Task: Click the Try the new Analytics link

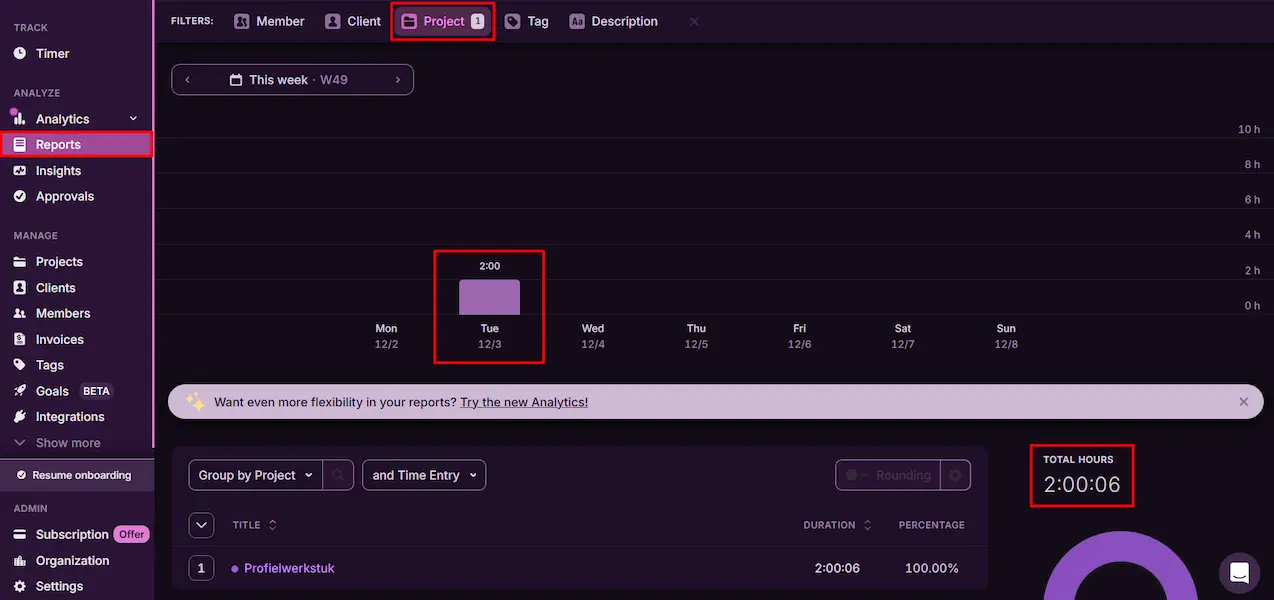Action: [x=524, y=402]
